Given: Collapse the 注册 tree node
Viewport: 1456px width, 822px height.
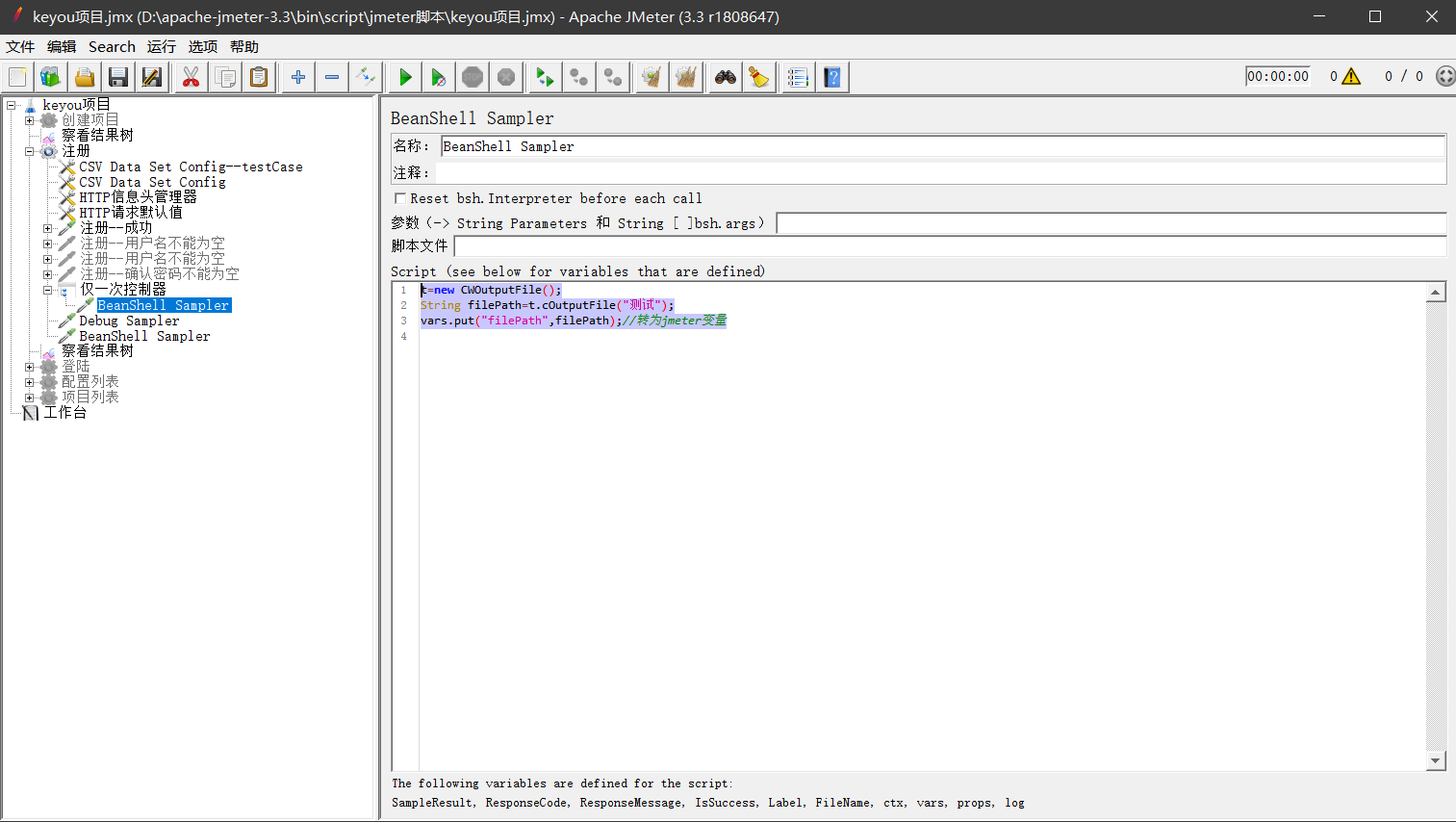Looking at the screenshot, I should tap(29, 151).
